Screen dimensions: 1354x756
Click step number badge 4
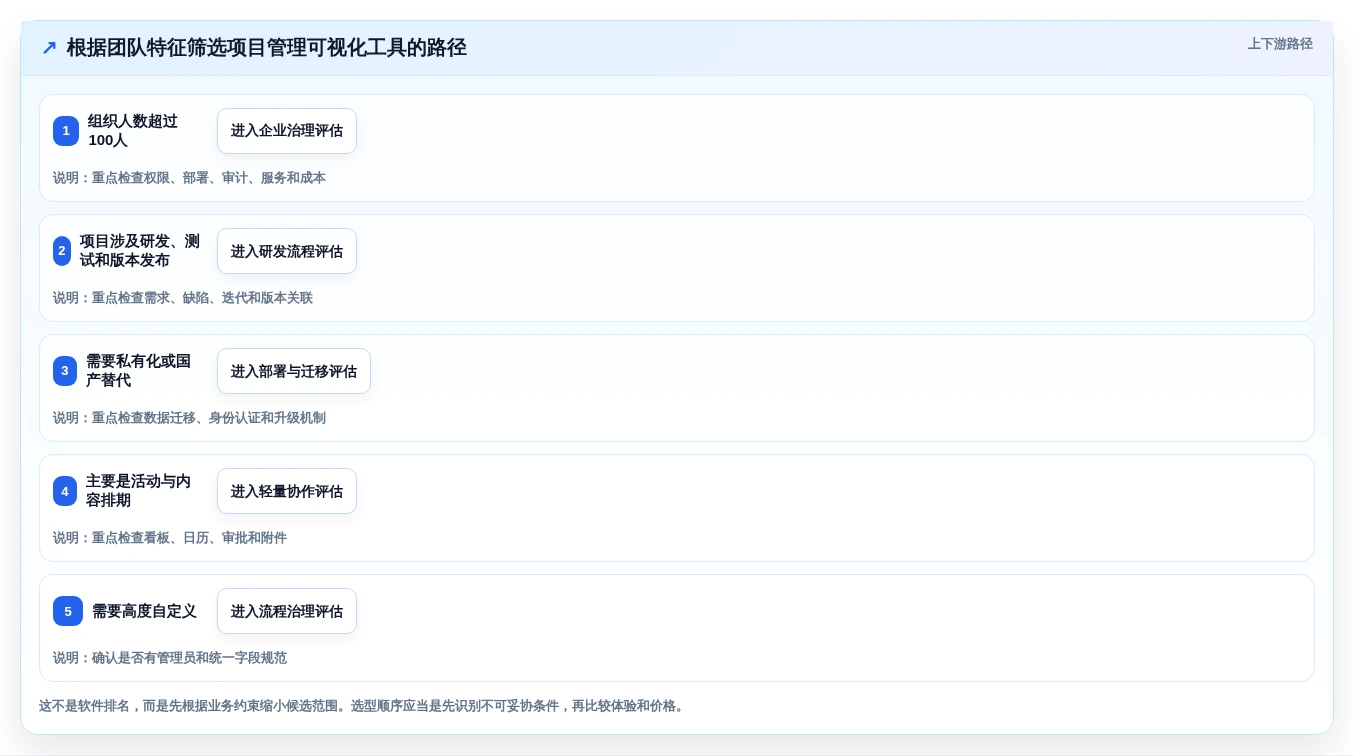[65, 491]
